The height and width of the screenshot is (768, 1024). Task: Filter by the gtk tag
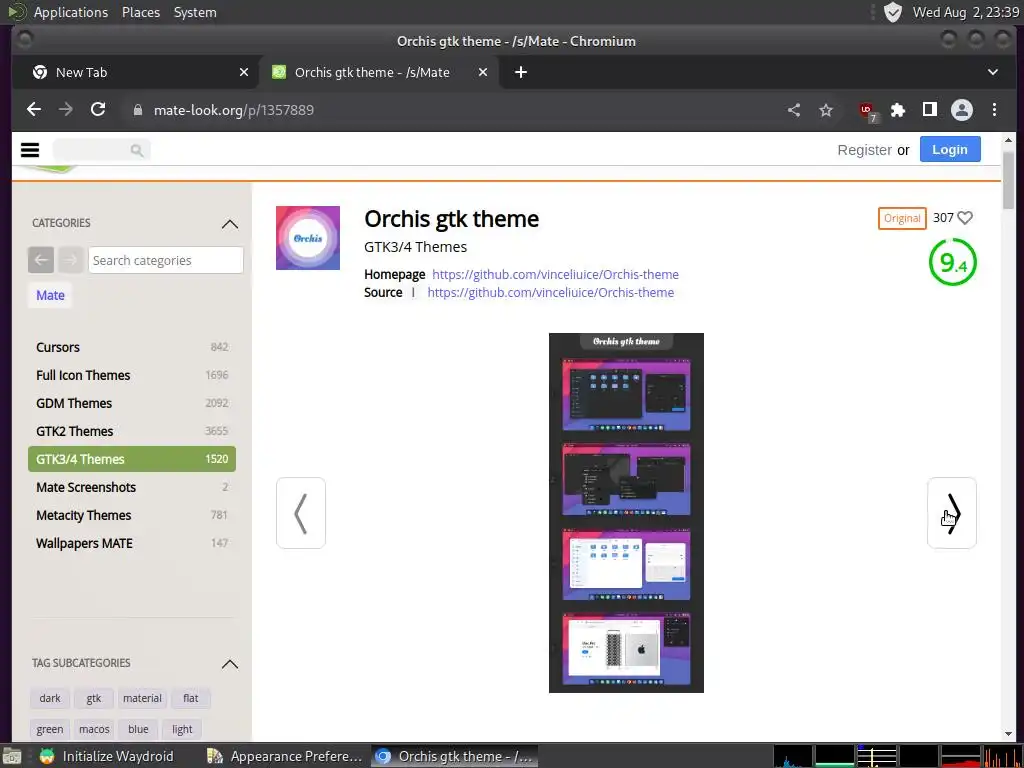pos(93,698)
